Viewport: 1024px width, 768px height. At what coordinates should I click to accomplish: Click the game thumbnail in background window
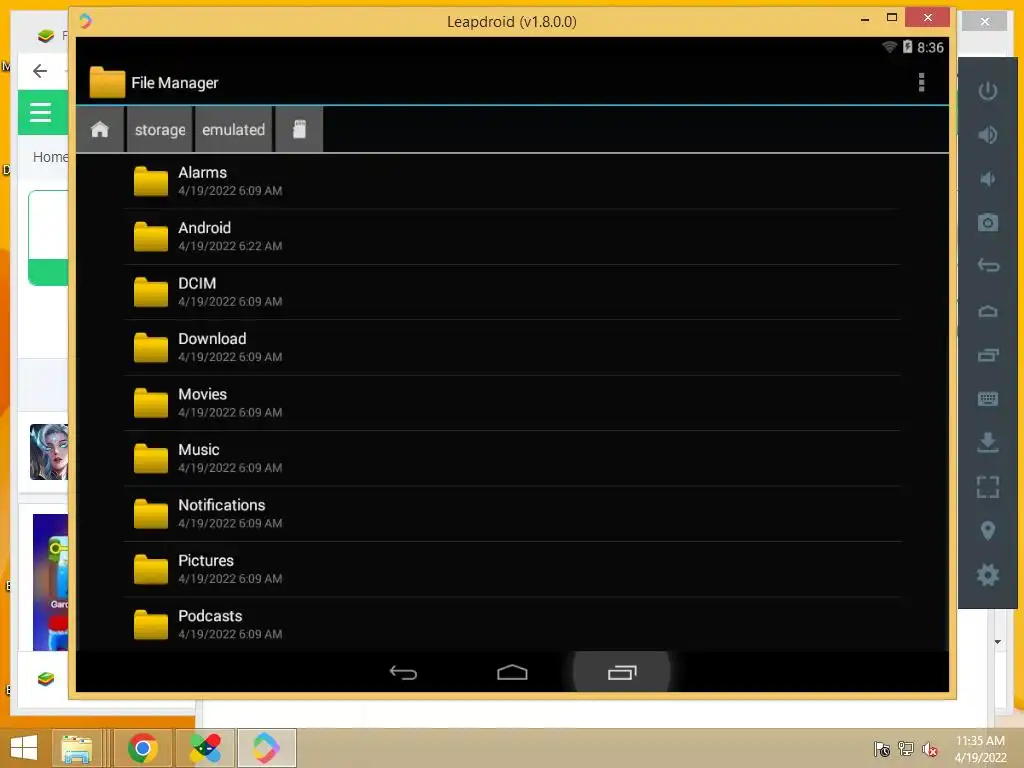pos(49,451)
